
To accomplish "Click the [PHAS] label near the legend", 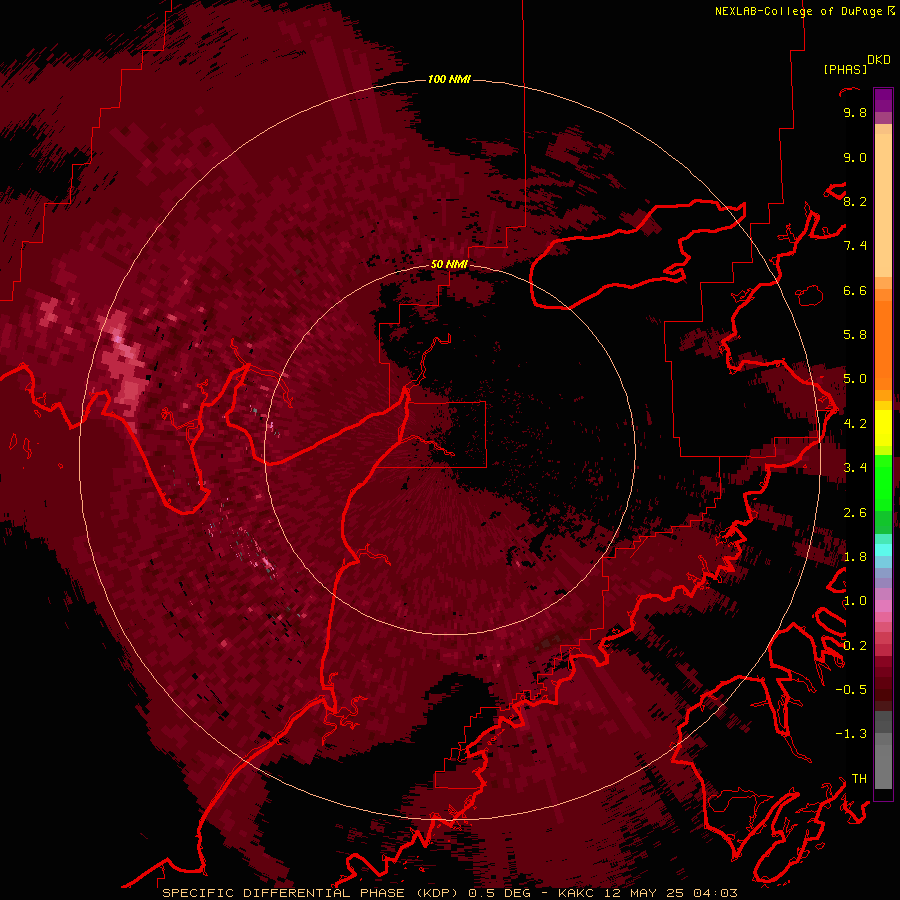I will tap(845, 69).
